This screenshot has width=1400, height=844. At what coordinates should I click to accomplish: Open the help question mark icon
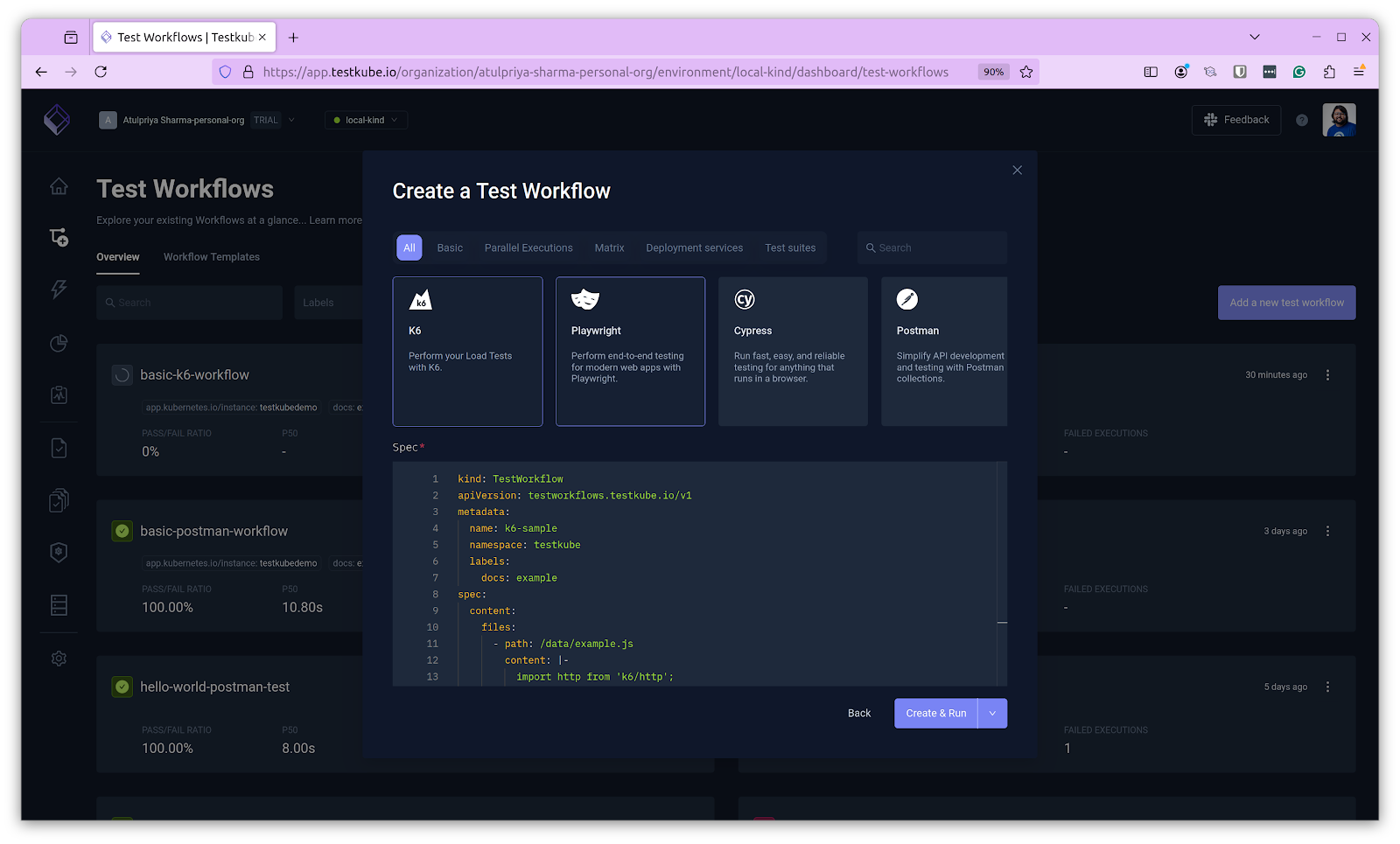(1302, 120)
